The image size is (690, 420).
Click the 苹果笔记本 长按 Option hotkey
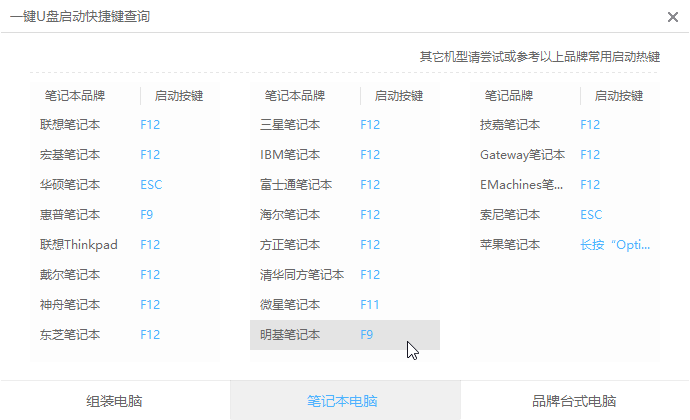tap(615, 245)
